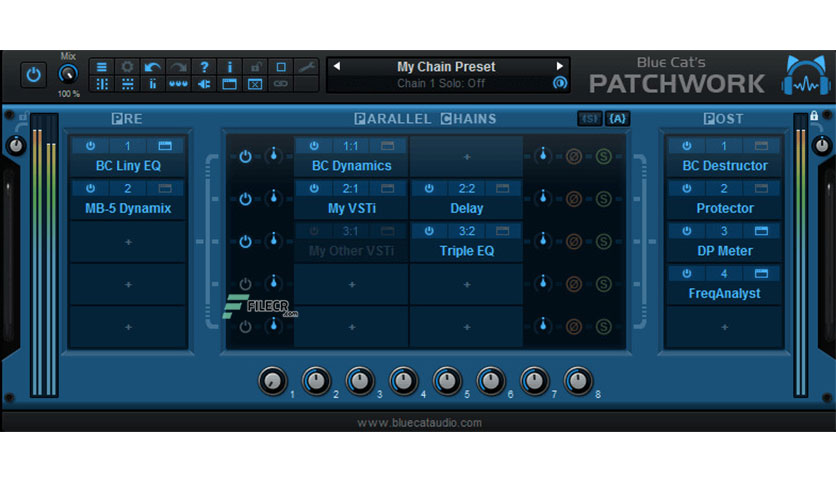Toggle phase invert on chain 2 row
Viewport: 836px width, 484px height.
click(x=574, y=199)
